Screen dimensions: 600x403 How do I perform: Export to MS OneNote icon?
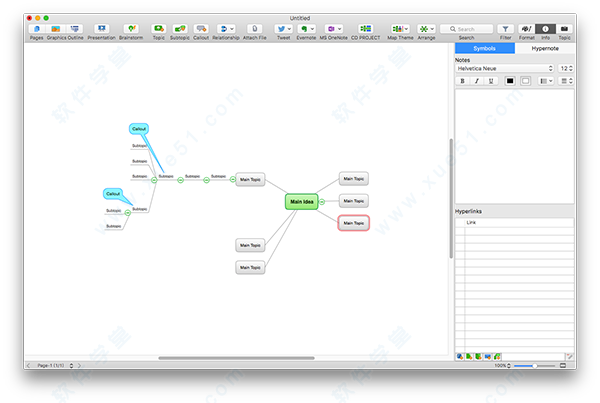pyautogui.click(x=331, y=29)
